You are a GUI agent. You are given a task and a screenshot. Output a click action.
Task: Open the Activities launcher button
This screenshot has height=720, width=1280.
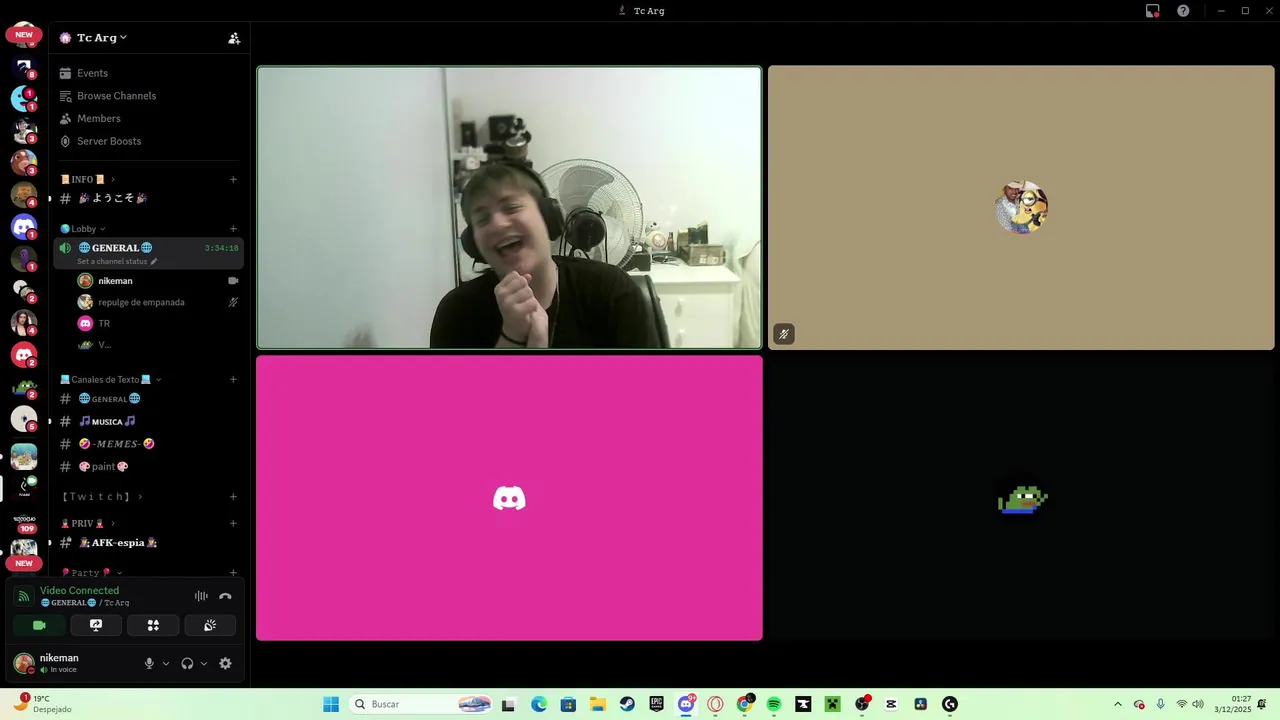(153, 625)
